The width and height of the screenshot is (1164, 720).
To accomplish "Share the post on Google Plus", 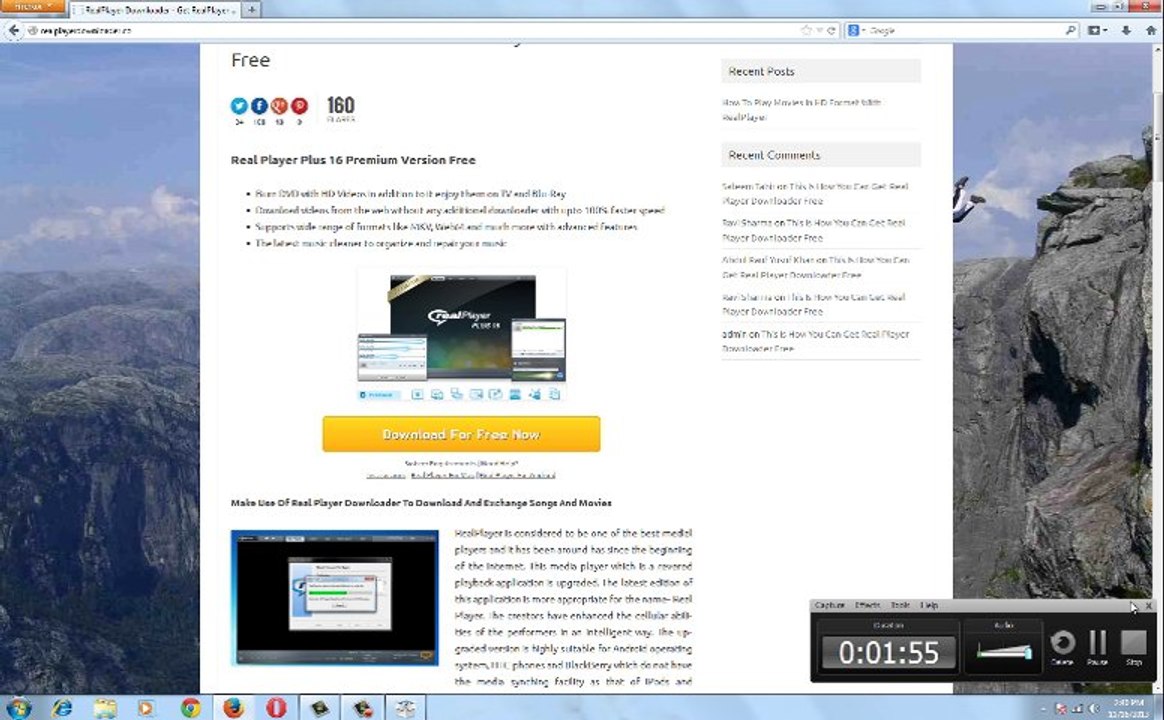I will click(x=279, y=106).
